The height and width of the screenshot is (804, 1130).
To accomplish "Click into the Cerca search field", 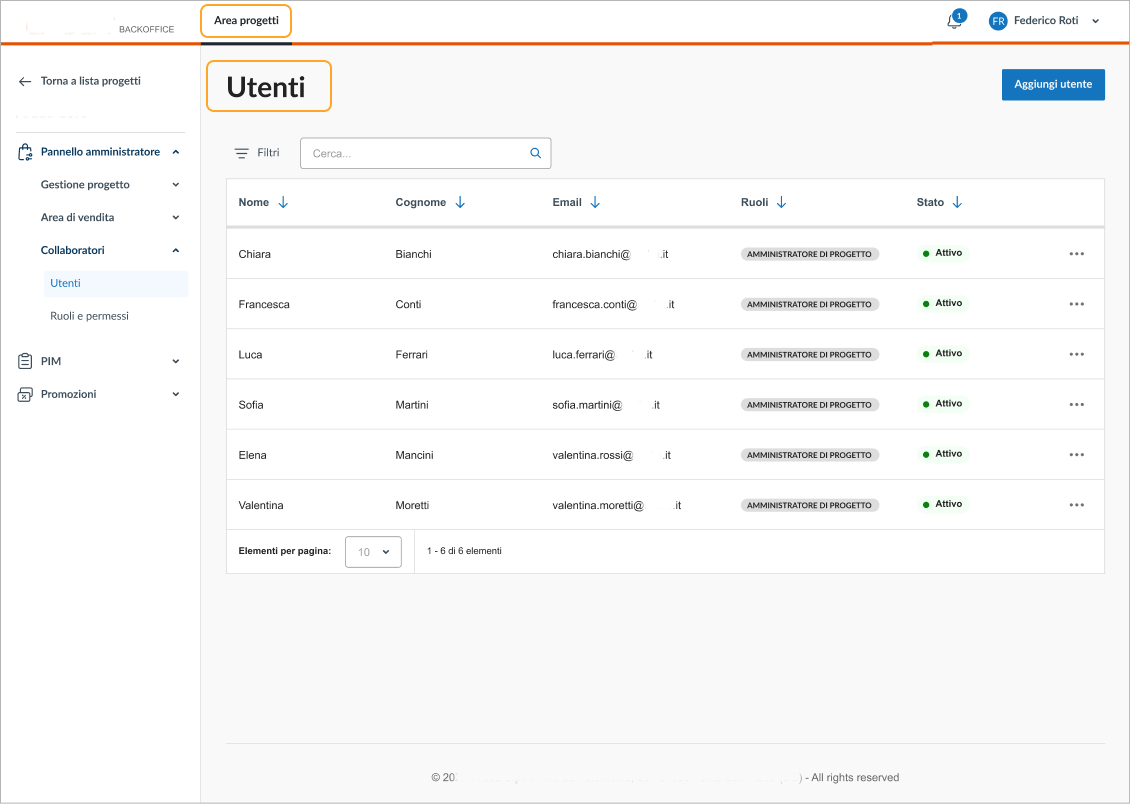I will pyautogui.click(x=415, y=153).
